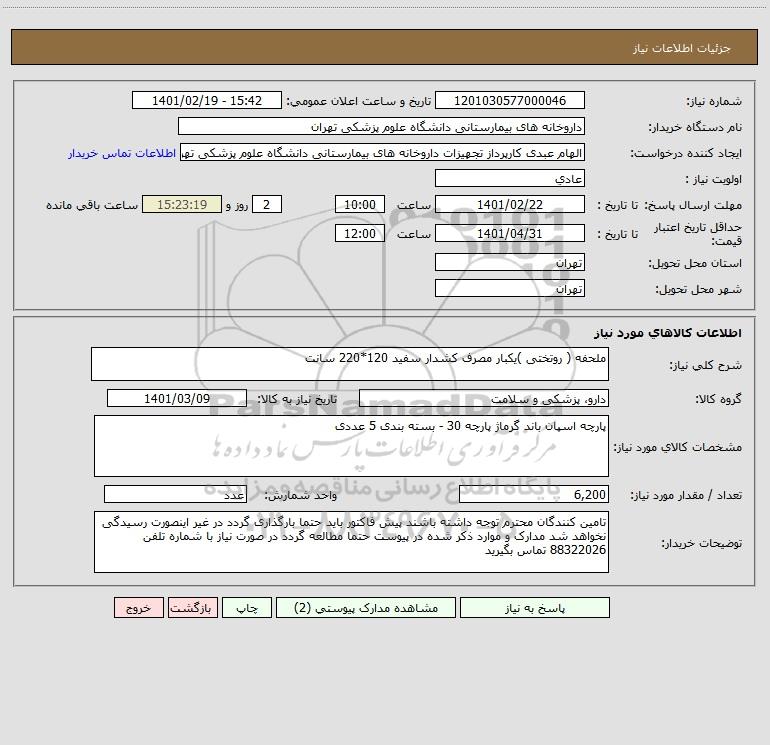Viewport: 770px width, 745px height.
Task: Click the response deadline time 10:00
Action: [x=359, y=204]
